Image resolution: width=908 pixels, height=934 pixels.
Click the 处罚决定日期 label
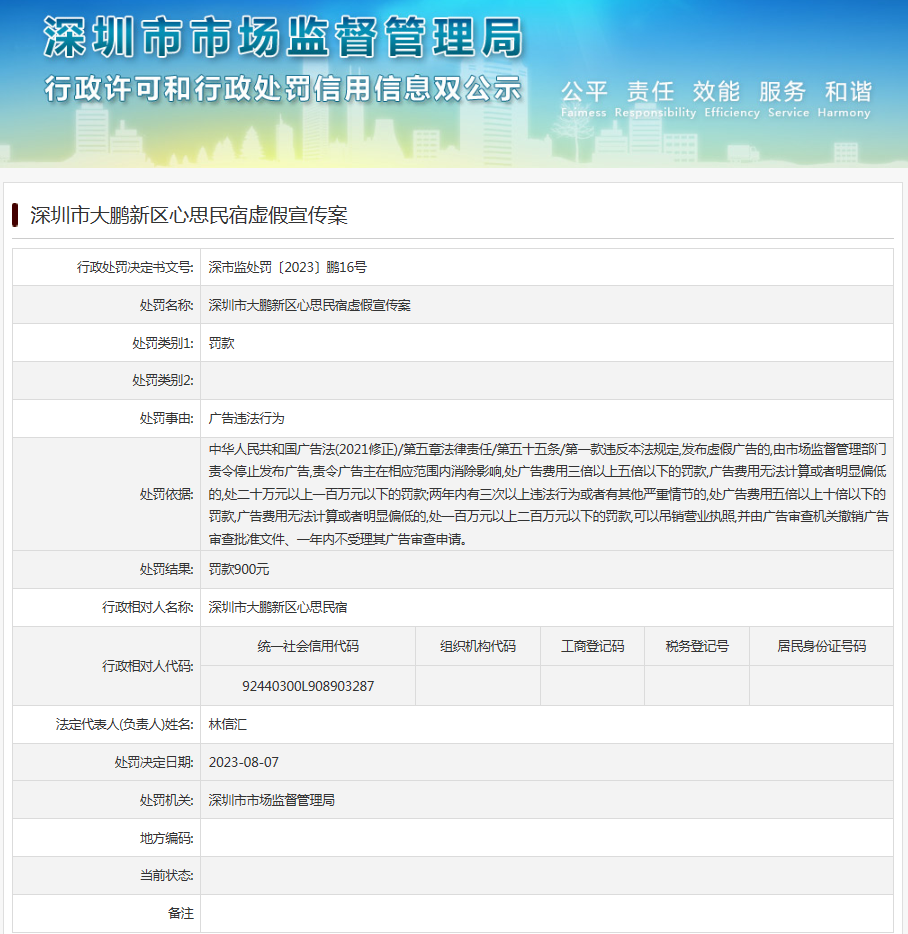pyautogui.click(x=154, y=762)
